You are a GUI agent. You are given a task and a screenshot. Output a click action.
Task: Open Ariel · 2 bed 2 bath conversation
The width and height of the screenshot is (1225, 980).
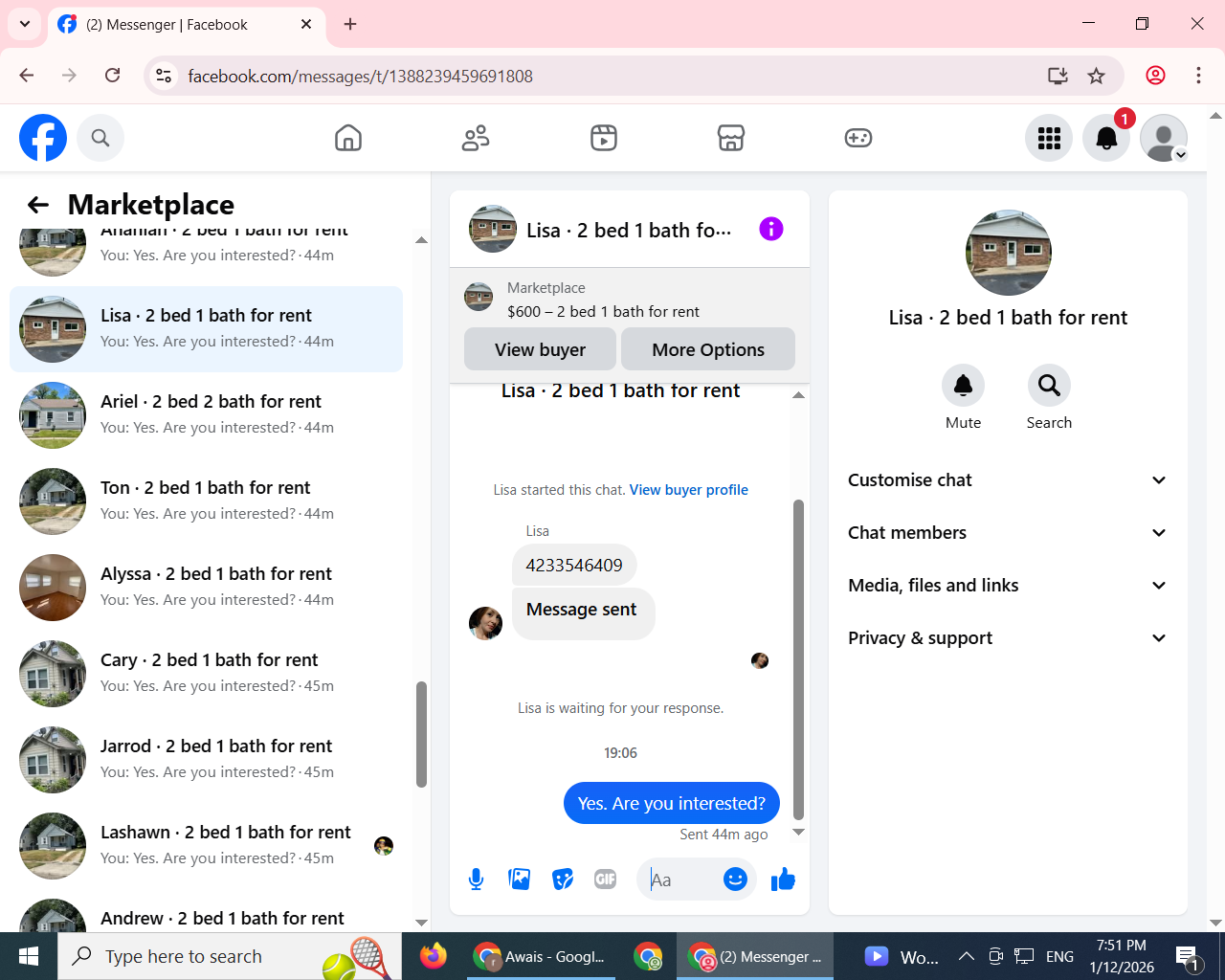[x=206, y=415]
